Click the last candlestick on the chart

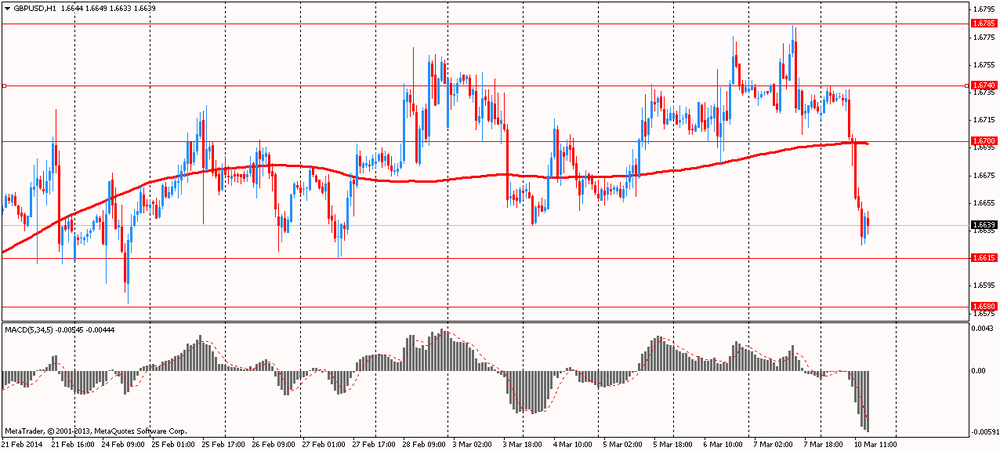click(x=867, y=224)
